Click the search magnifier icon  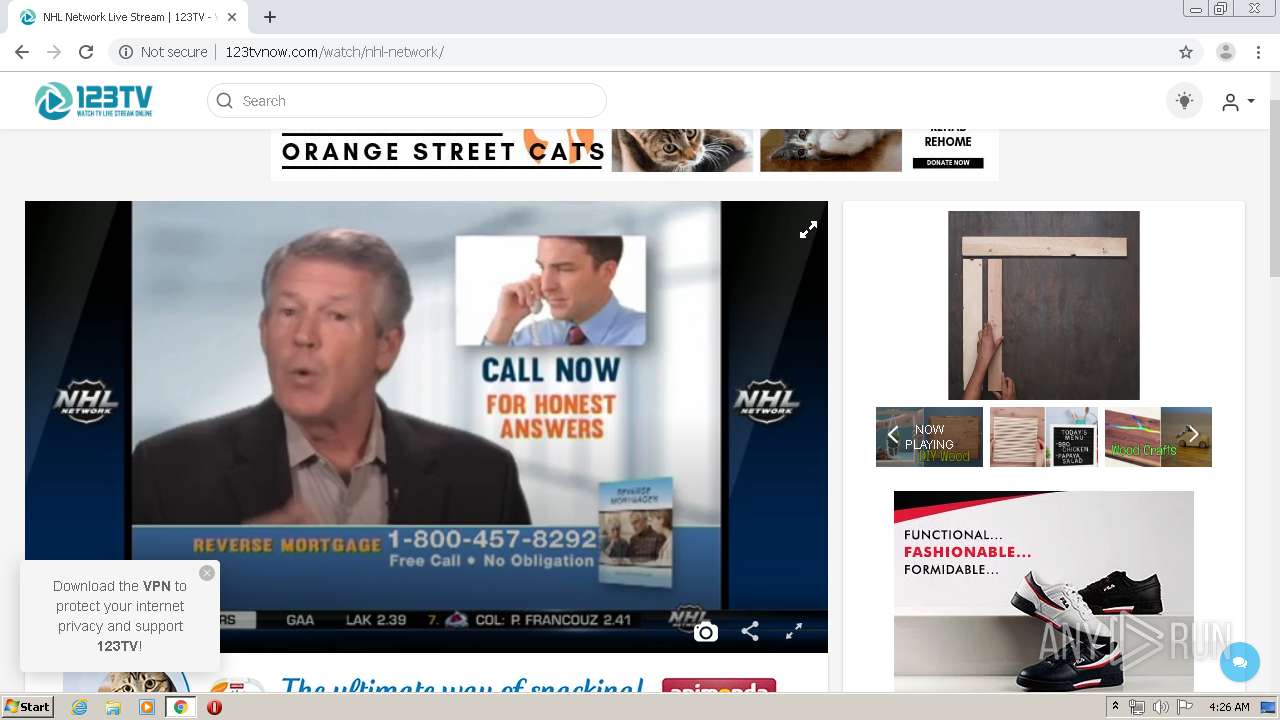point(225,101)
